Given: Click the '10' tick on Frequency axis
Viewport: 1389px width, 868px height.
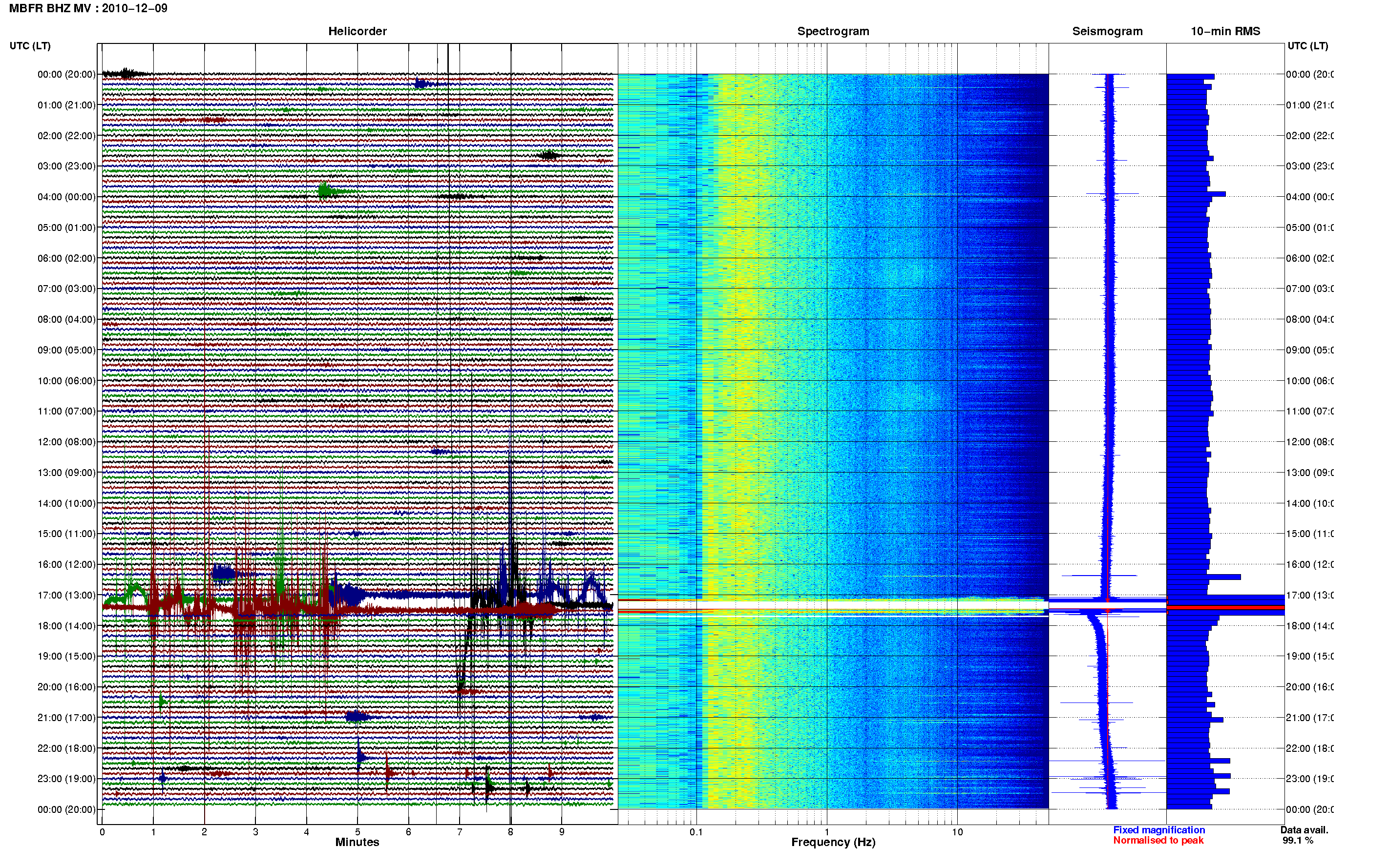Looking at the screenshot, I should [x=957, y=832].
